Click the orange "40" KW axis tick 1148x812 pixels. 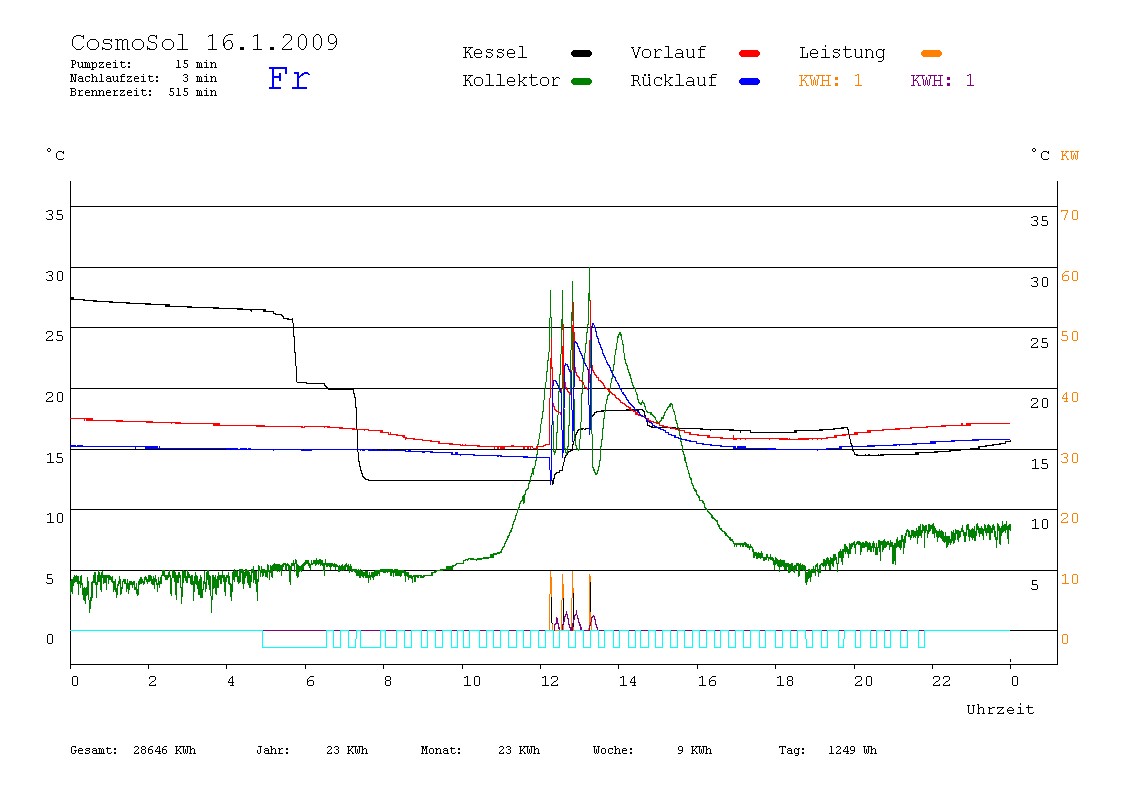[1070, 397]
